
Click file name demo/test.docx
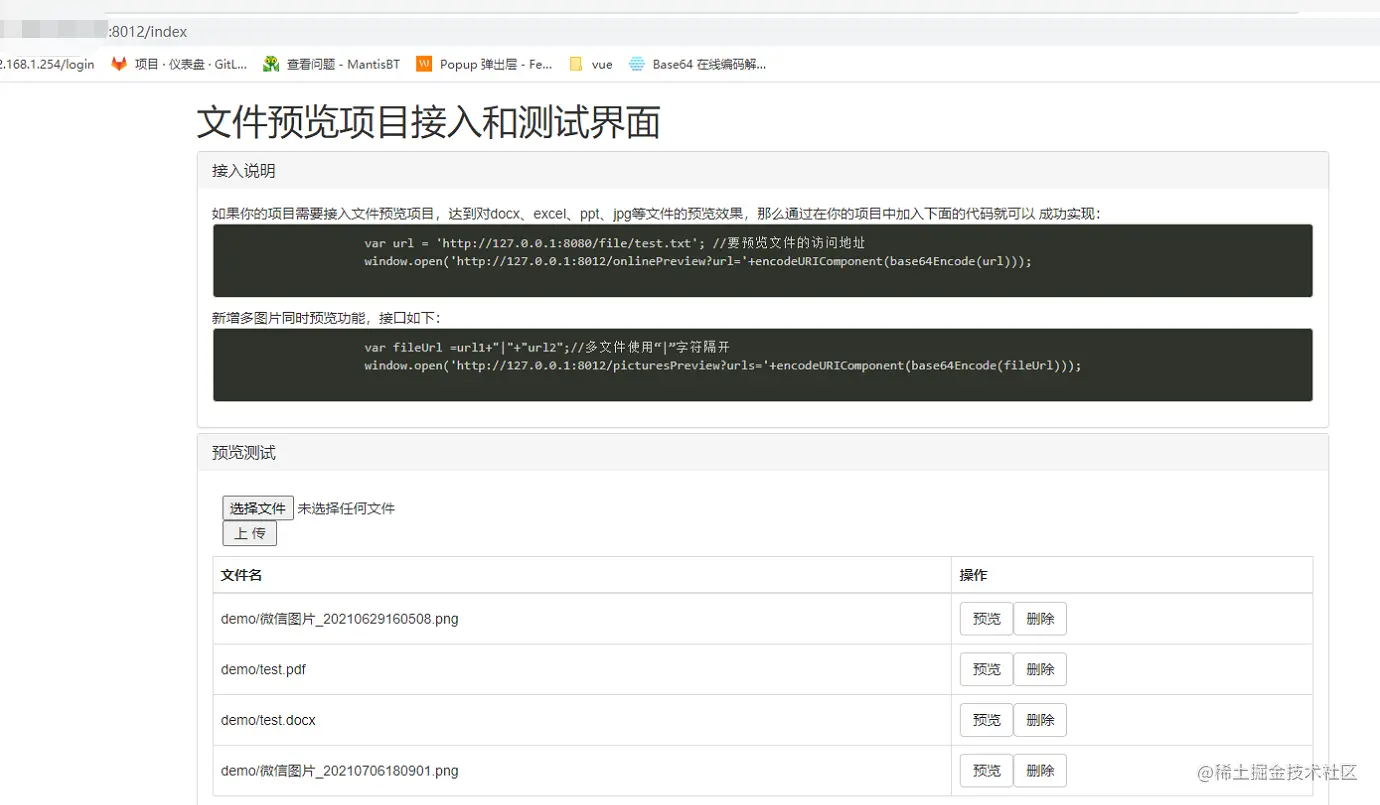[268, 720]
